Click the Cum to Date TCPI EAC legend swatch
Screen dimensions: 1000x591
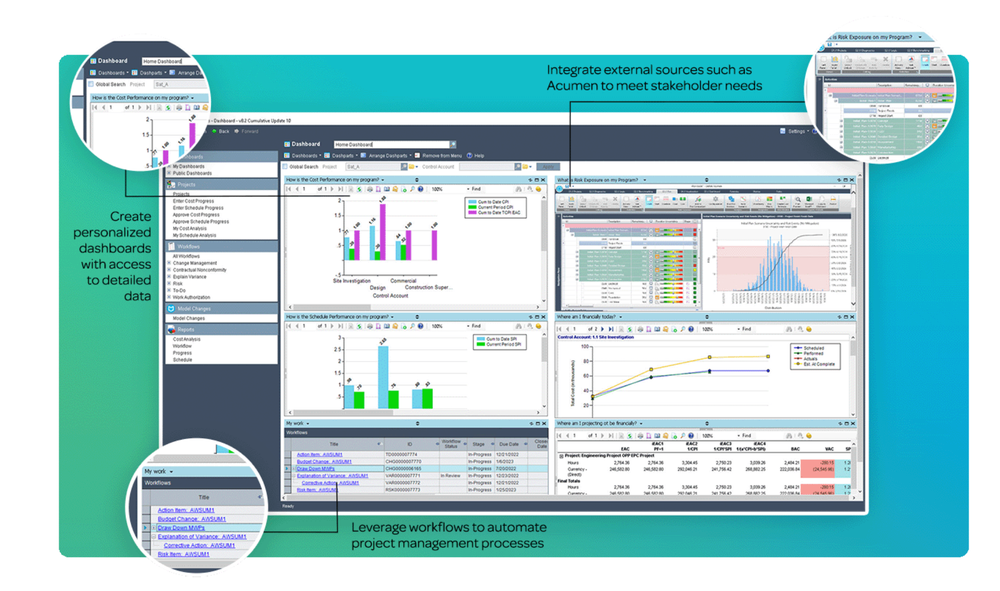coord(473,212)
